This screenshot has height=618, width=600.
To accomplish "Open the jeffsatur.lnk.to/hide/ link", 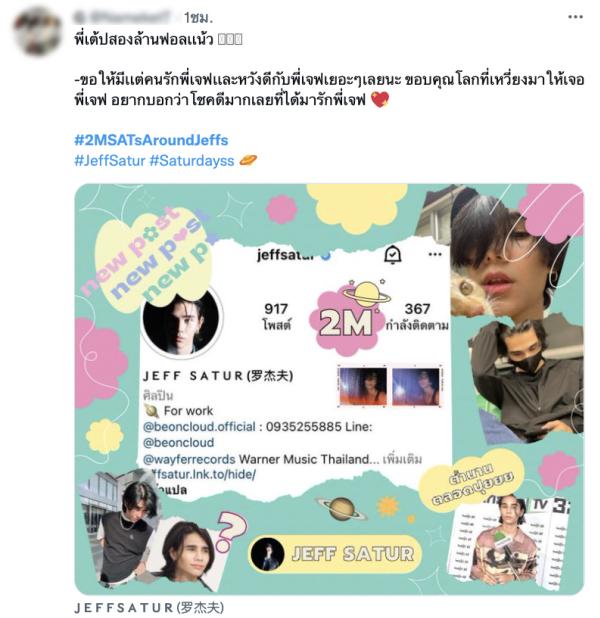I will point(203,474).
